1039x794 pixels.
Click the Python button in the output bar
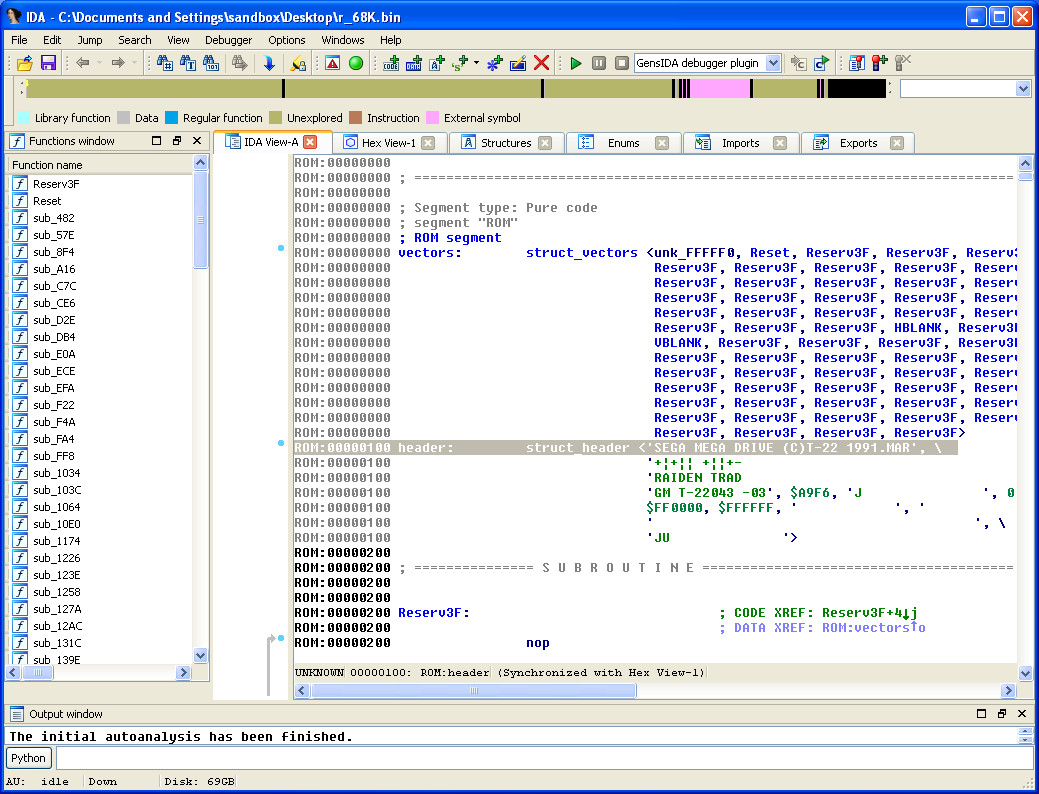click(x=29, y=758)
